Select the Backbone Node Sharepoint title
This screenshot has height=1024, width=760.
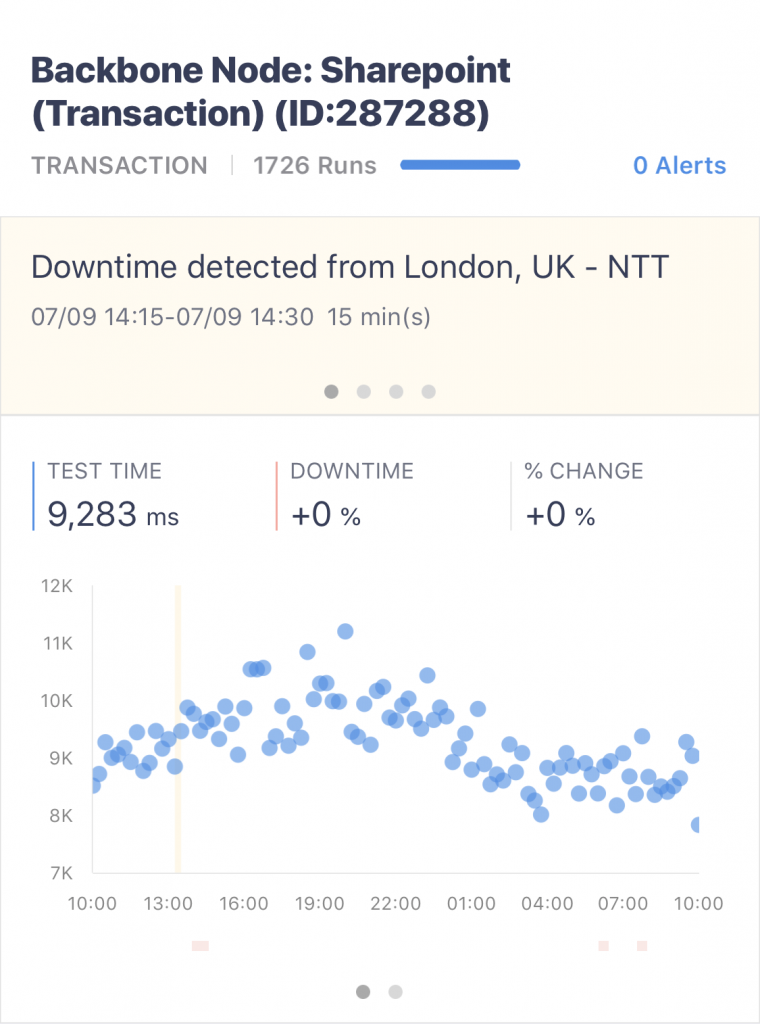271,92
